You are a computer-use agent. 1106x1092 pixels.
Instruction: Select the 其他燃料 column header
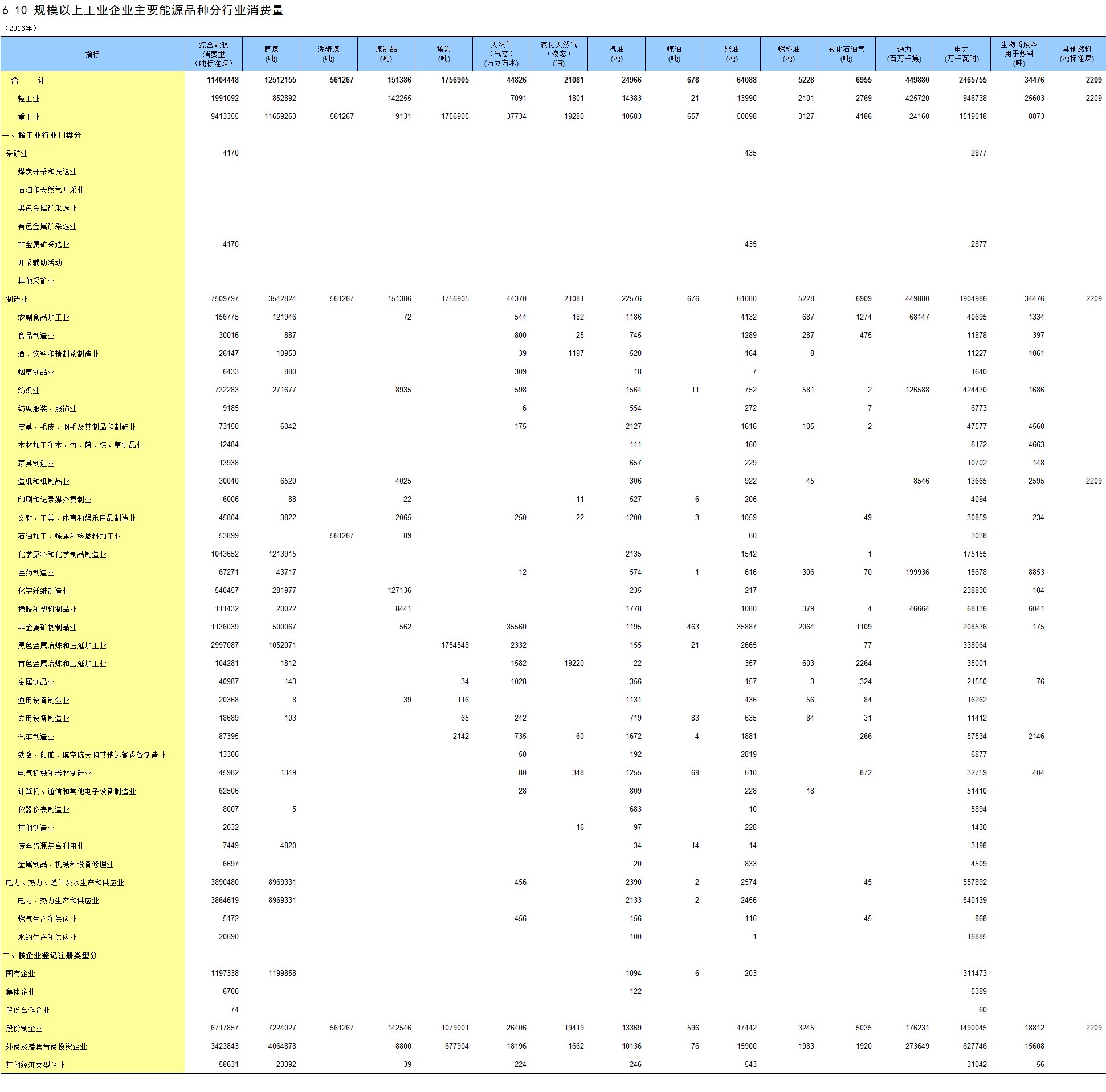click(1077, 54)
